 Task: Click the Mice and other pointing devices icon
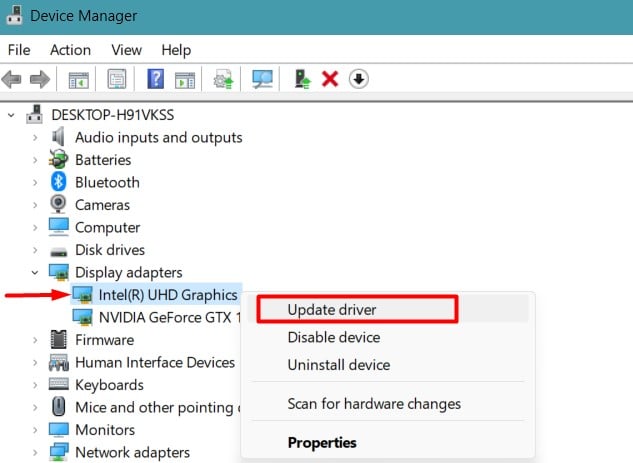click(x=59, y=406)
